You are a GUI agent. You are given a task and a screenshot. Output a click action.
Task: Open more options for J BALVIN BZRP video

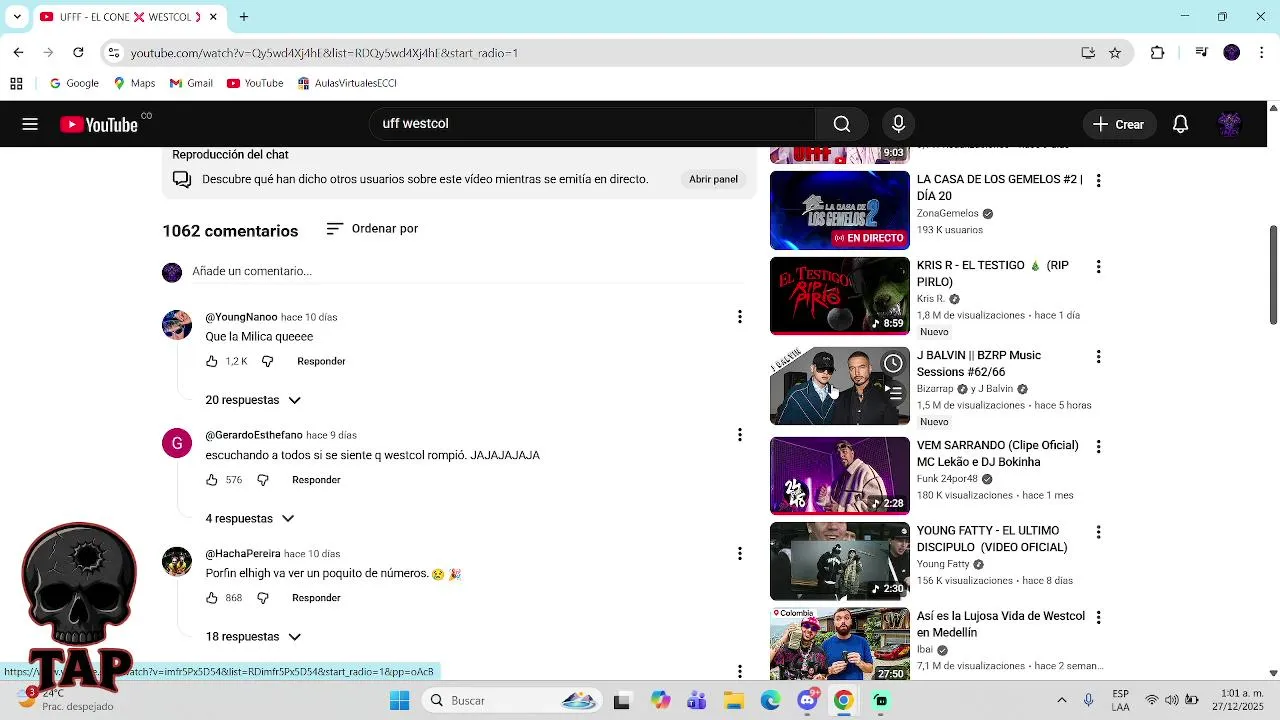pyautogui.click(x=1098, y=357)
